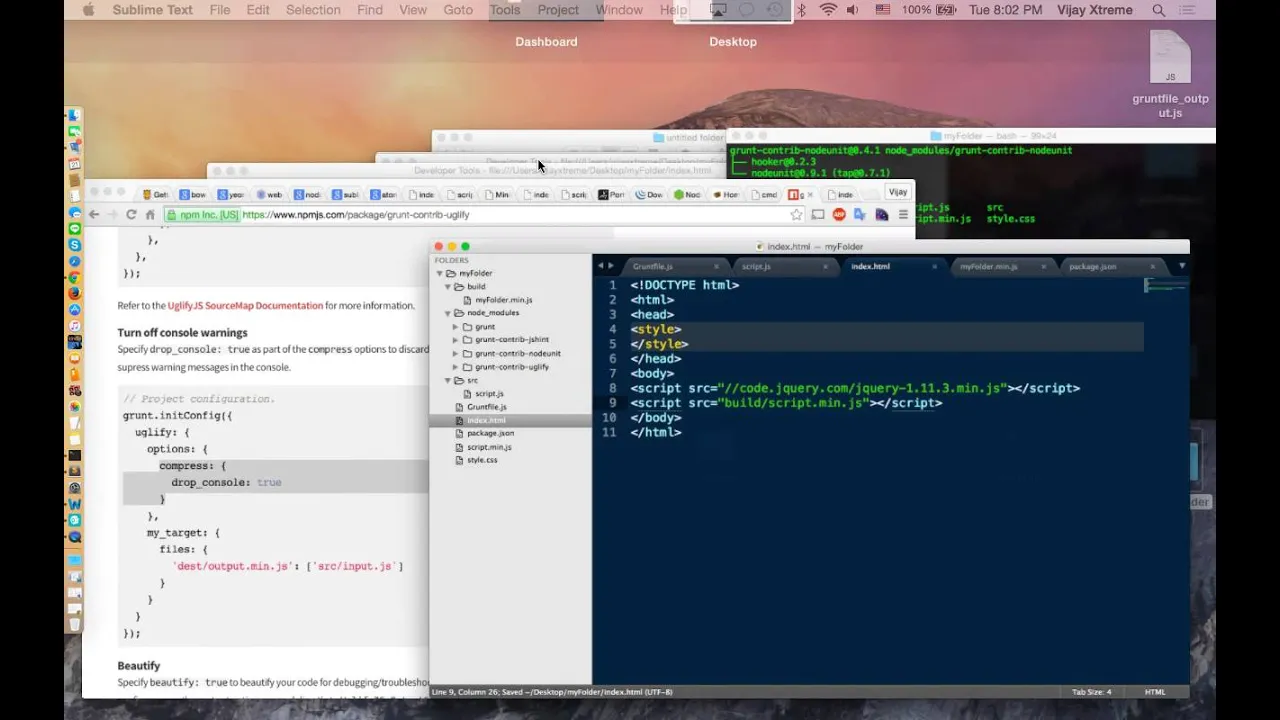
Task: Click the volume speaker icon
Action: click(x=852, y=10)
